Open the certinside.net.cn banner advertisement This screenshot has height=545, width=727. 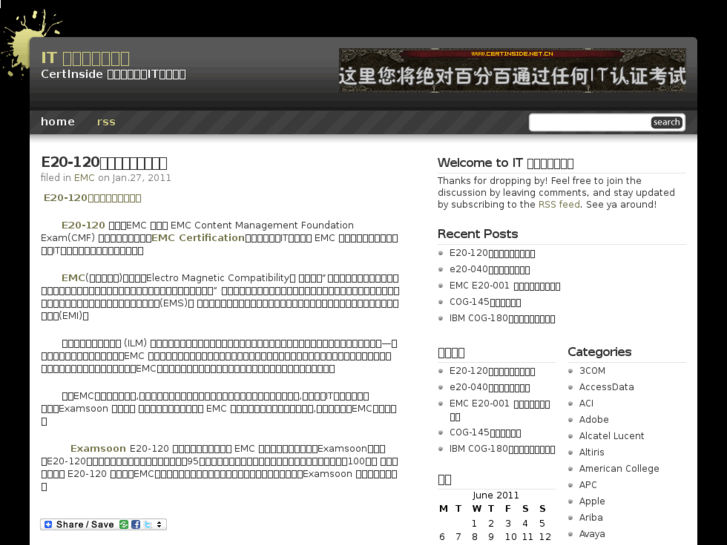click(512, 70)
